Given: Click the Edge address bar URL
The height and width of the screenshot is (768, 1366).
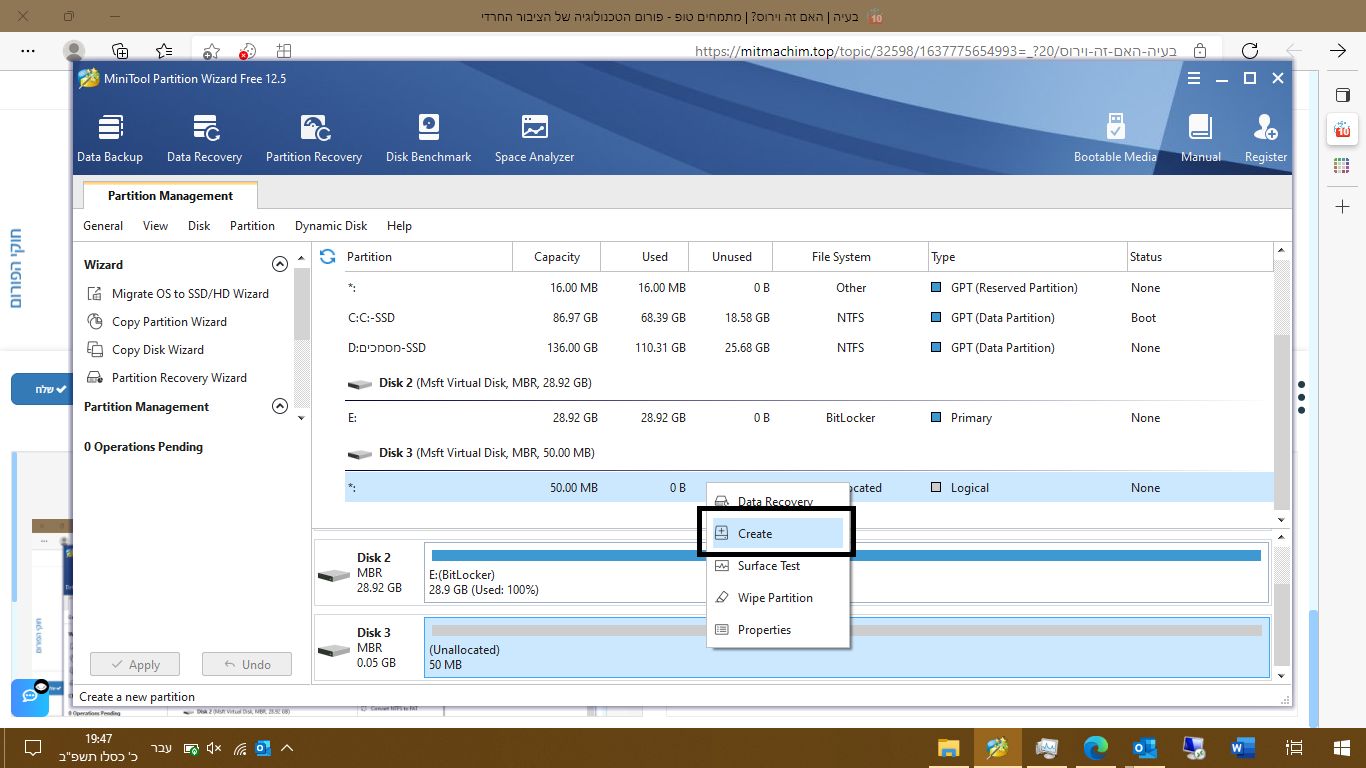Looking at the screenshot, I should (x=934, y=51).
